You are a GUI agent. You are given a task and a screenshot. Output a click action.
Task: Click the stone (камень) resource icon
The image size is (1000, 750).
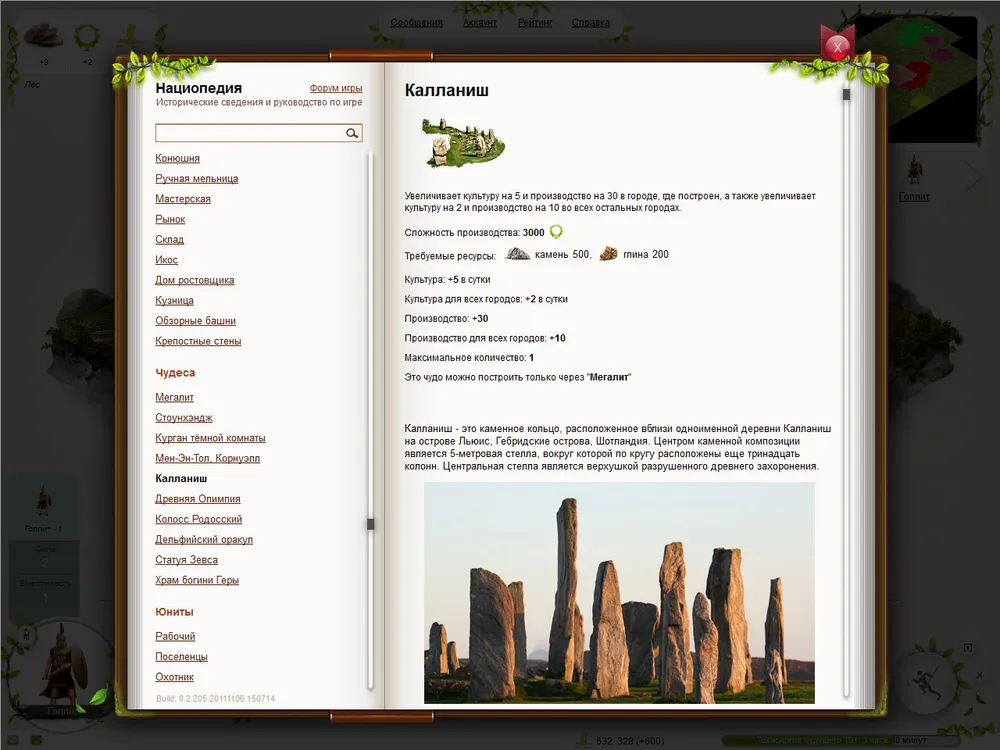tap(517, 254)
